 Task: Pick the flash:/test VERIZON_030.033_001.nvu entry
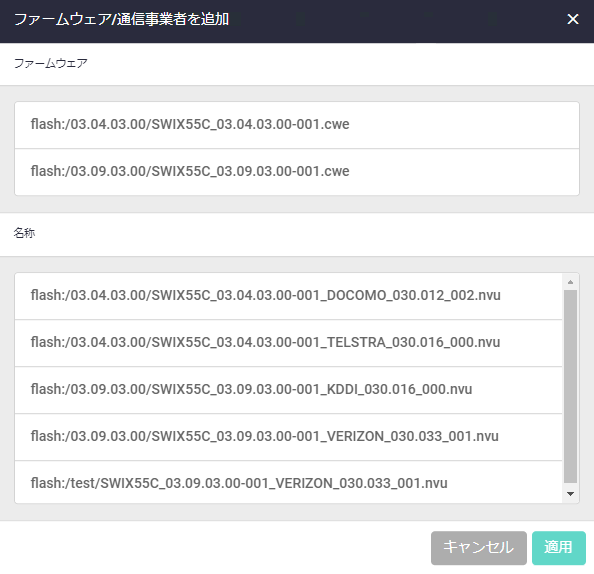[x=288, y=482]
